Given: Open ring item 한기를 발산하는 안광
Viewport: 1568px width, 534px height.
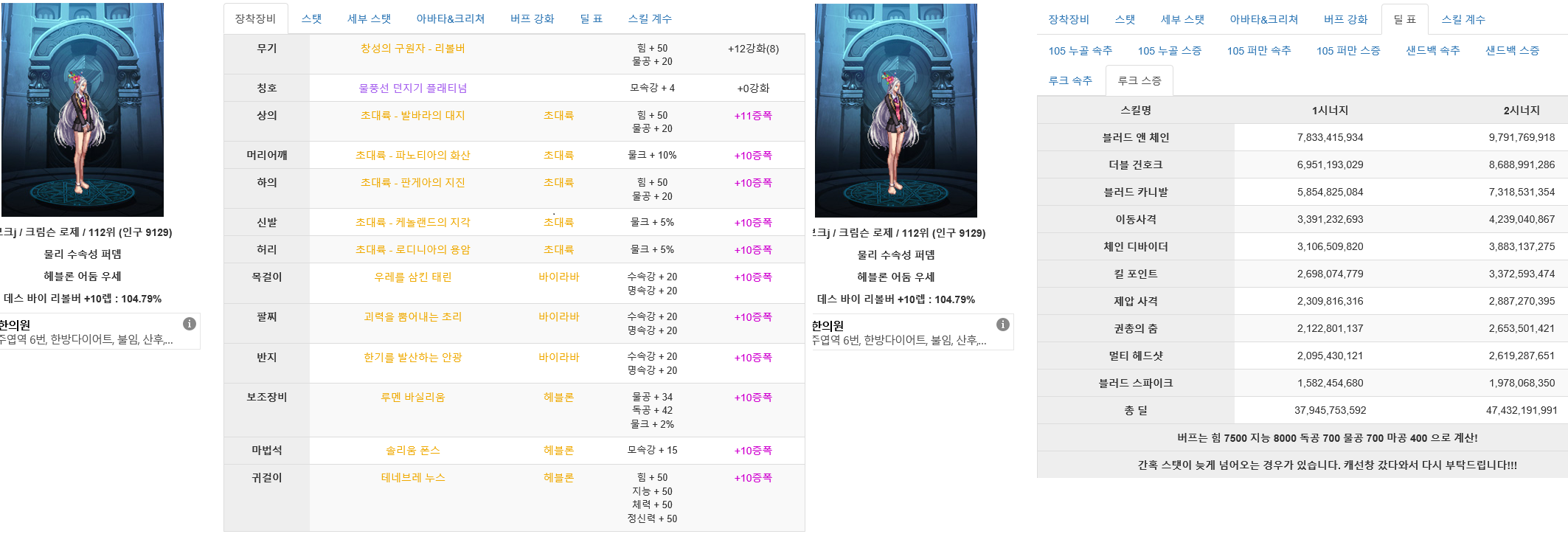Looking at the screenshot, I should coord(412,357).
